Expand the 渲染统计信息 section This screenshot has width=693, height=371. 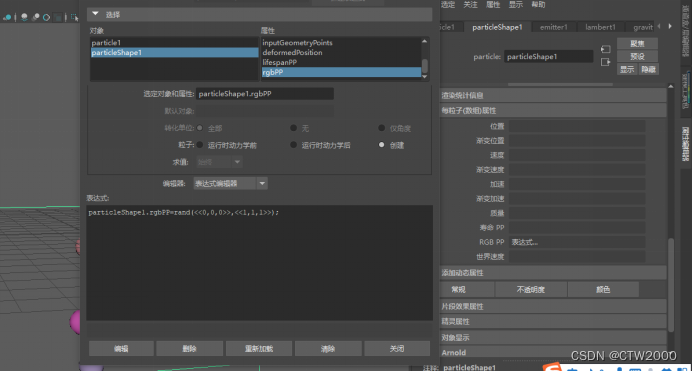click(x=553, y=96)
